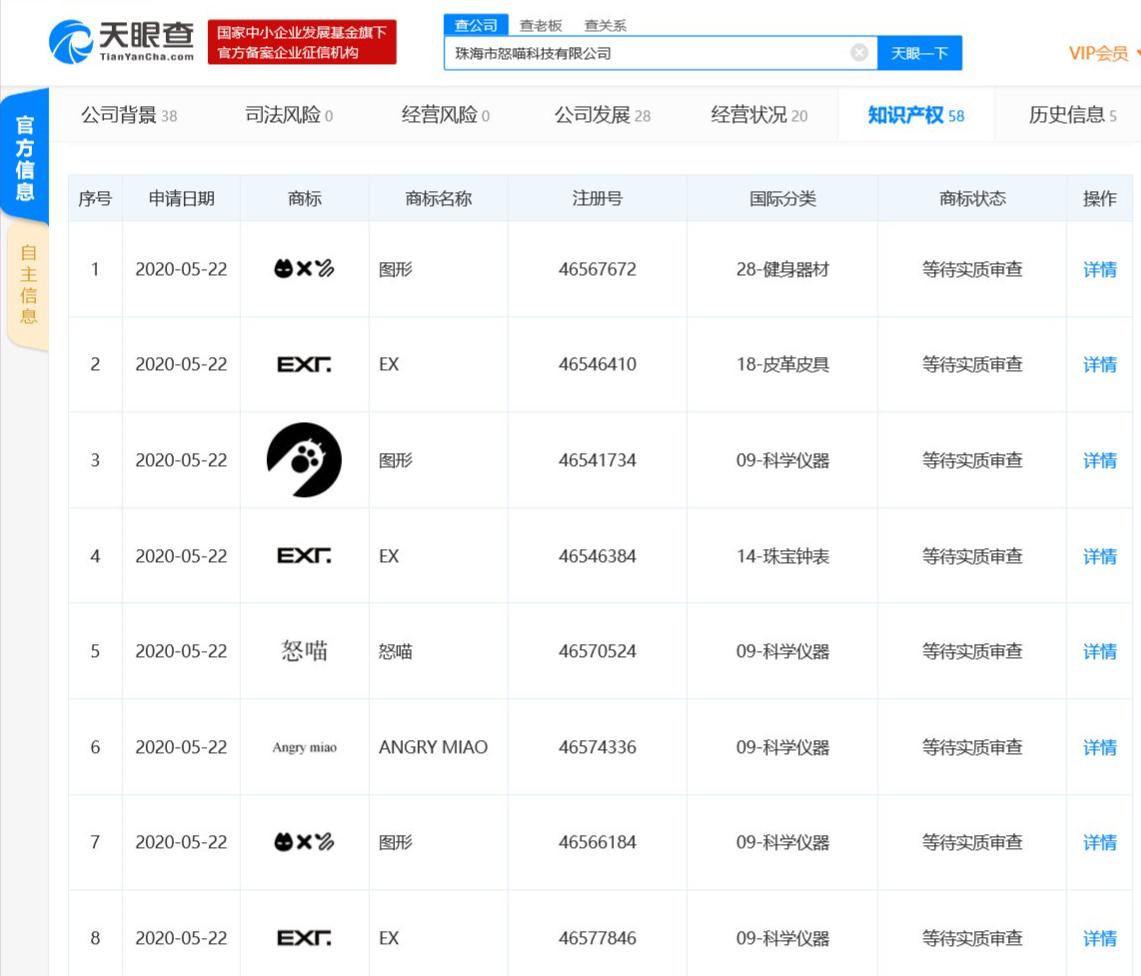The image size is (1141, 976).
Task: Click the cat face trademark image in row 1
Action: click(x=304, y=269)
